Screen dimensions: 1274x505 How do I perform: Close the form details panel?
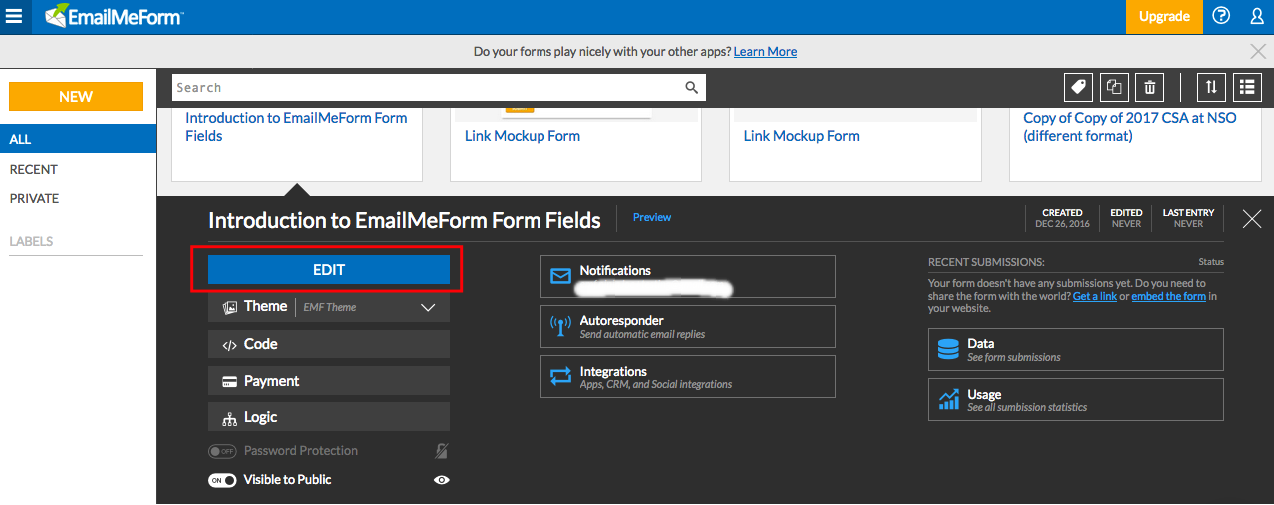[x=1252, y=219]
